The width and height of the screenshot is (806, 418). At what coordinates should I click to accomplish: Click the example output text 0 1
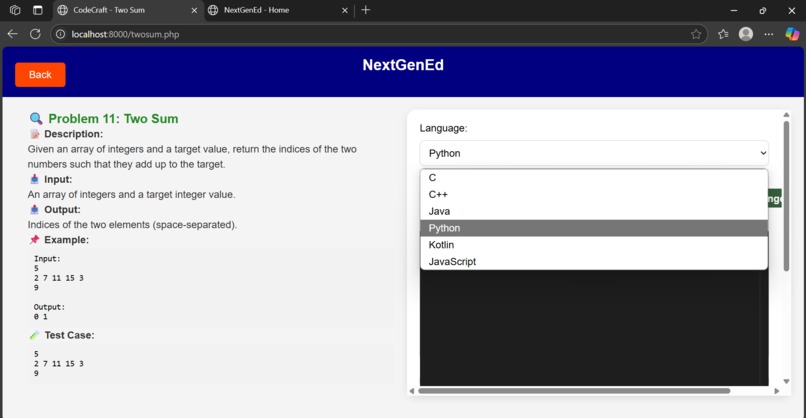pyautogui.click(x=41, y=317)
